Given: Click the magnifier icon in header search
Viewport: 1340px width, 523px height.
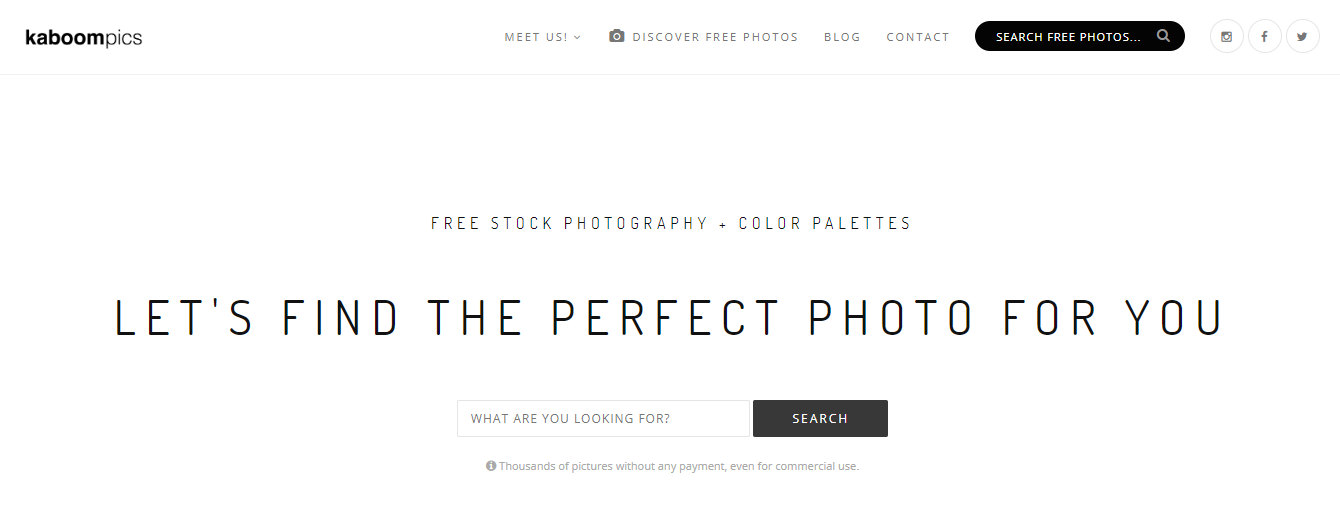Looking at the screenshot, I should coord(1163,36).
